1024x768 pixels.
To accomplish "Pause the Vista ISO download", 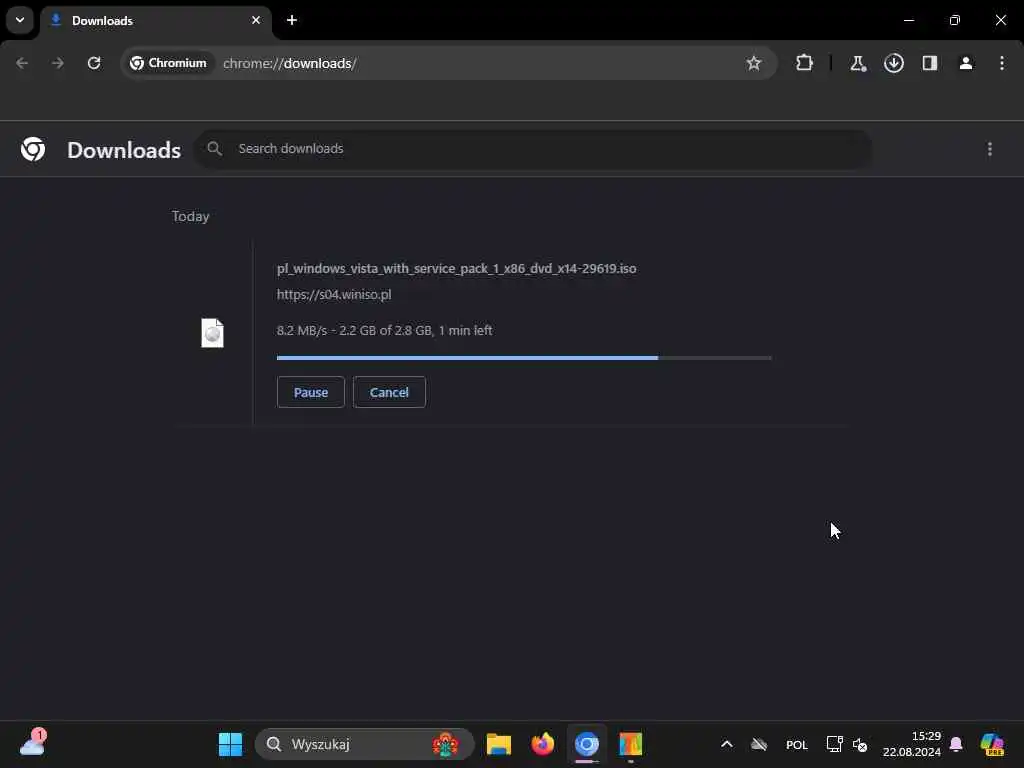I will 311,392.
